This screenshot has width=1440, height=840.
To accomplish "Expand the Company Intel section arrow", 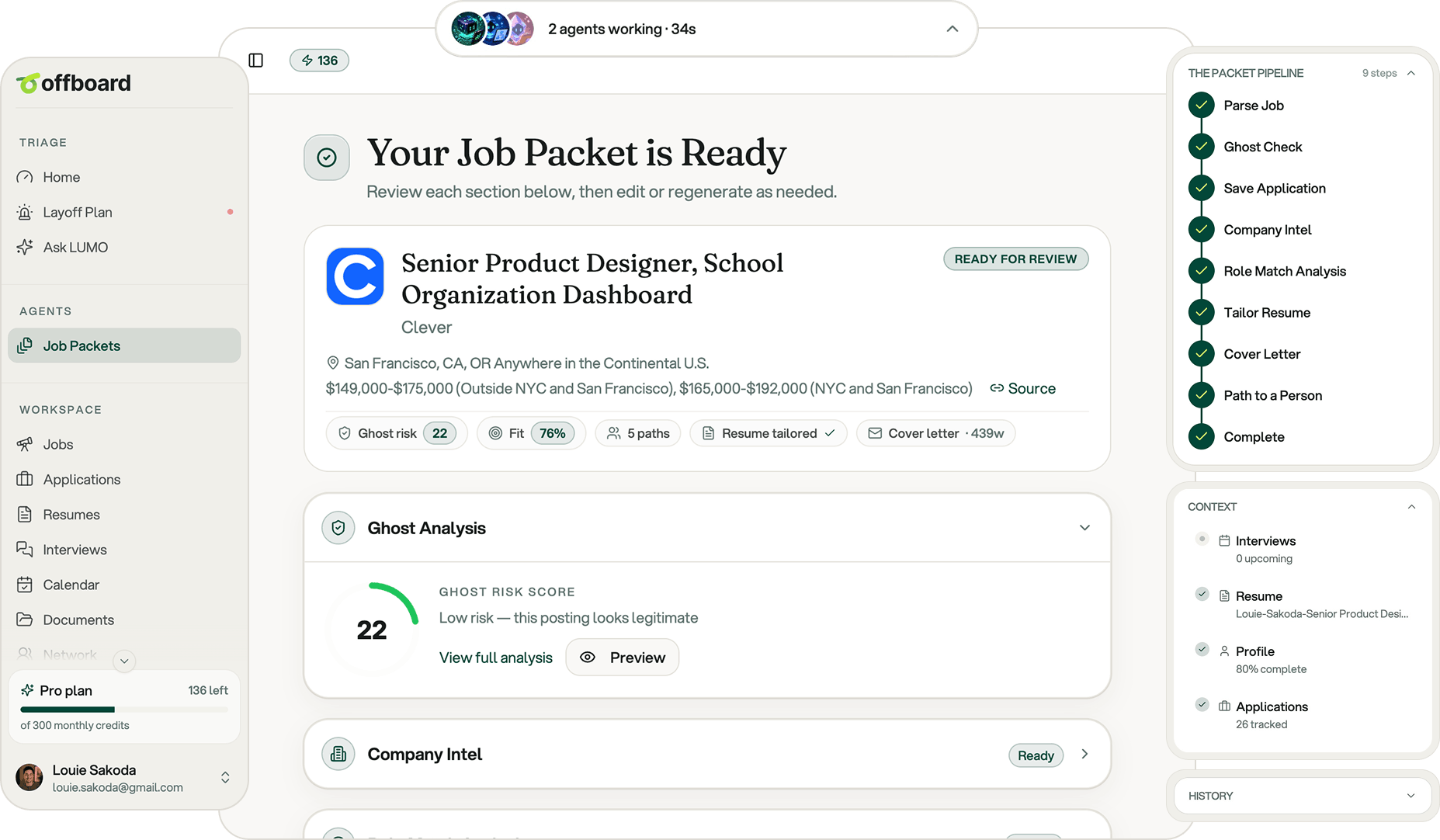I will [x=1084, y=755].
